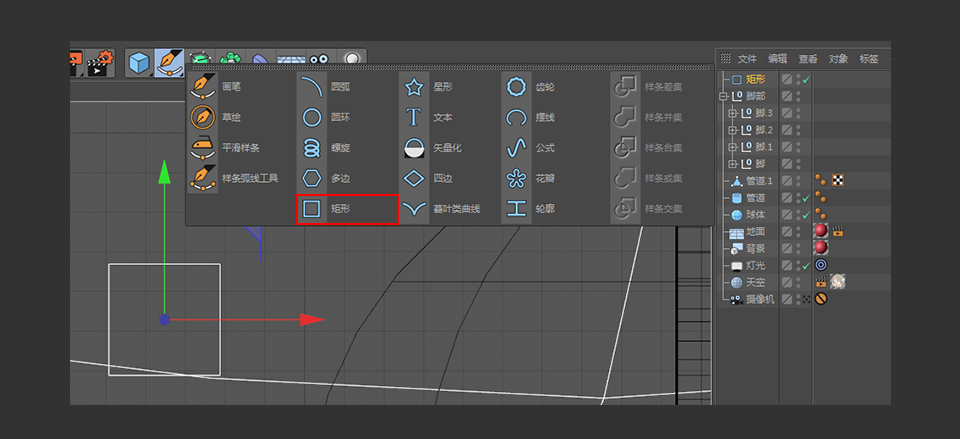Open the cube primitive toolbar button
The width and height of the screenshot is (960, 439).
[140, 63]
